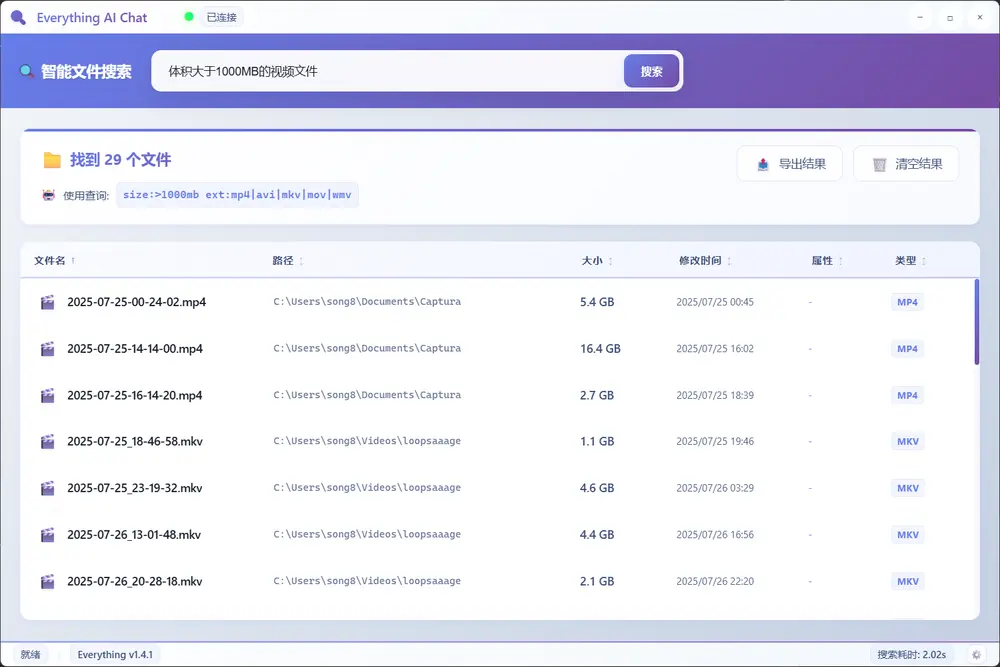This screenshot has height=667, width=1000.
Task: Sort results by 文件名 column
Action: [50, 261]
